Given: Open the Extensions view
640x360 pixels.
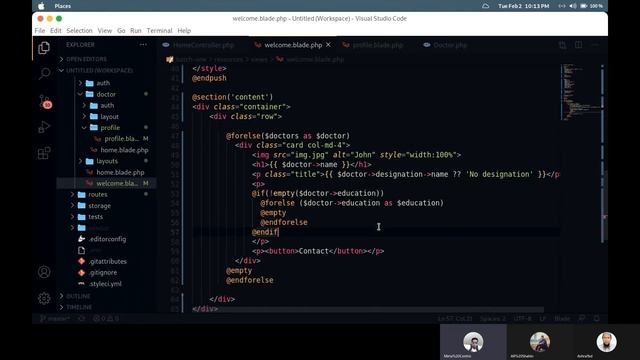Looking at the screenshot, I should (x=44, y=153).
